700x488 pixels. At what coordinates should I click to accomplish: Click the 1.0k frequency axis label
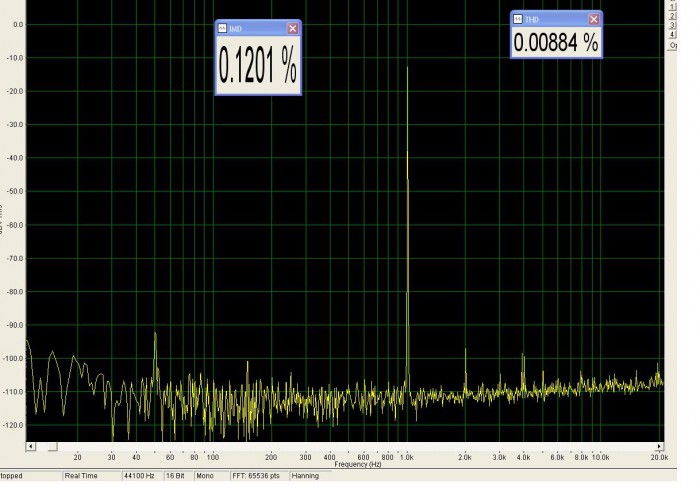click(406, 457)
